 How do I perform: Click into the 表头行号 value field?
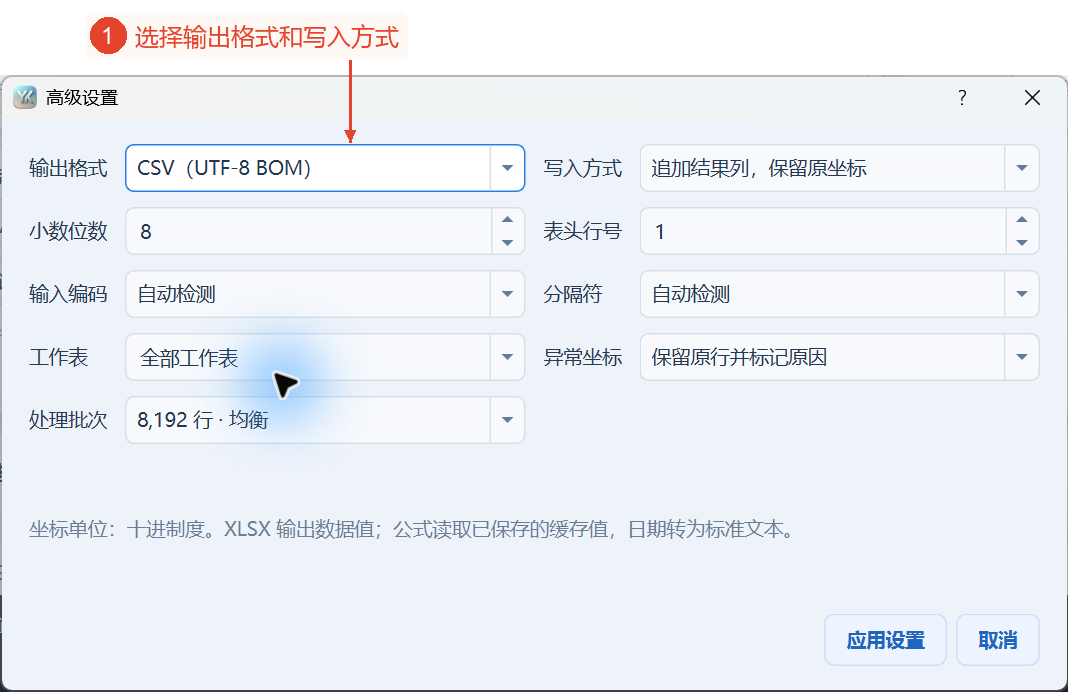[x=823, y=231]
